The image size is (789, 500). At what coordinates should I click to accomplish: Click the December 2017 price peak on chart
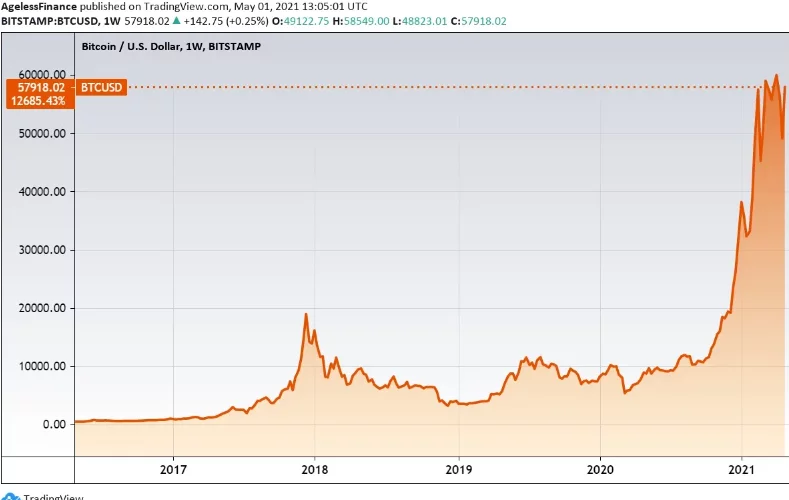pos(305,315)
